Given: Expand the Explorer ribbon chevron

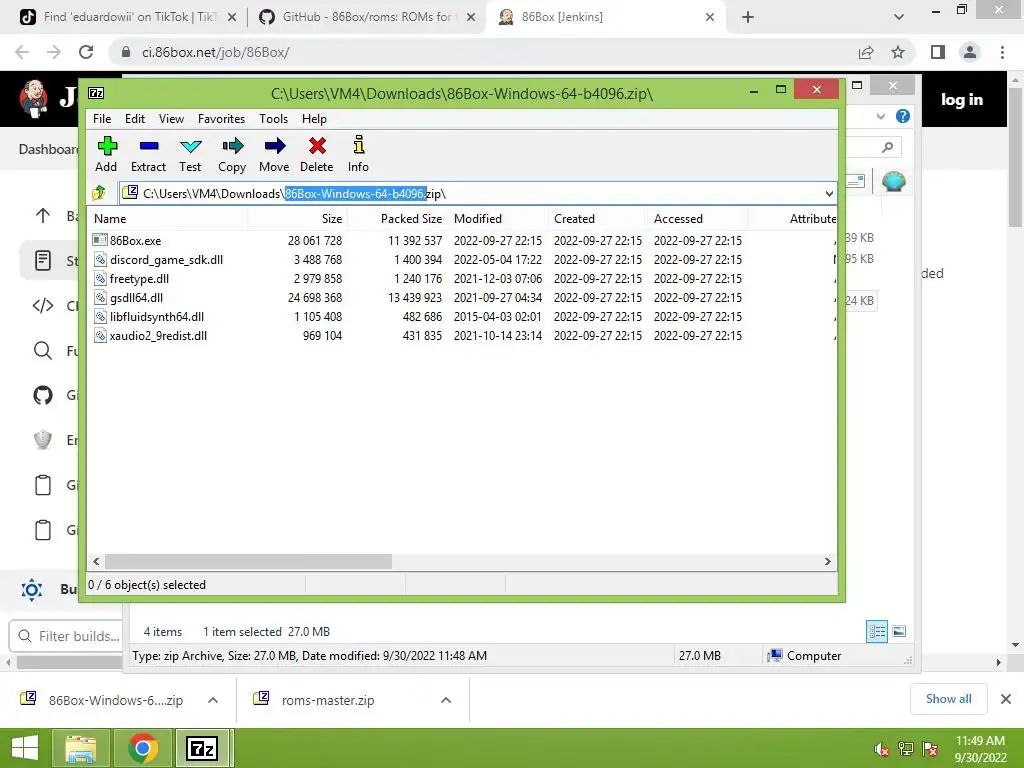Looking at the screenshot, I should (x=881, y=116).
